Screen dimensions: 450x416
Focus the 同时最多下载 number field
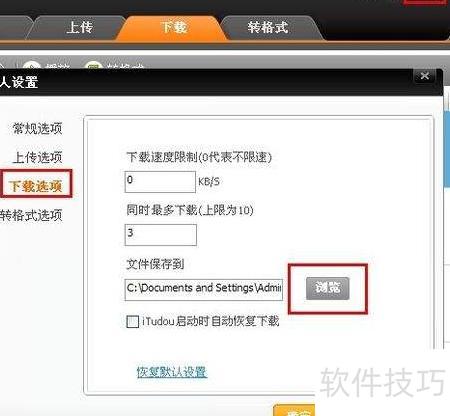coord(161,235)
